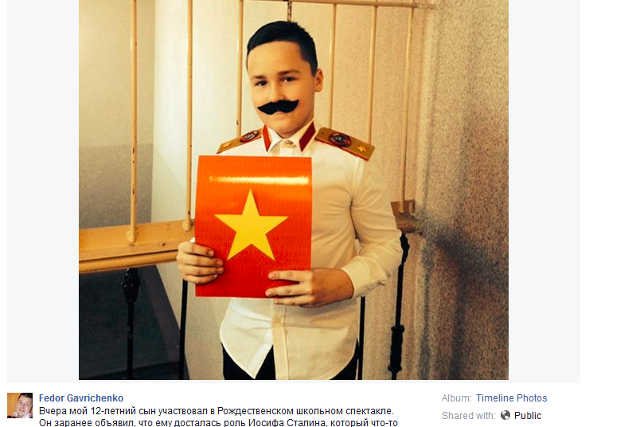This screenshot has height=427, width=640.
Task: Click the boy's dark hair in photo
Action: [282, 40]
